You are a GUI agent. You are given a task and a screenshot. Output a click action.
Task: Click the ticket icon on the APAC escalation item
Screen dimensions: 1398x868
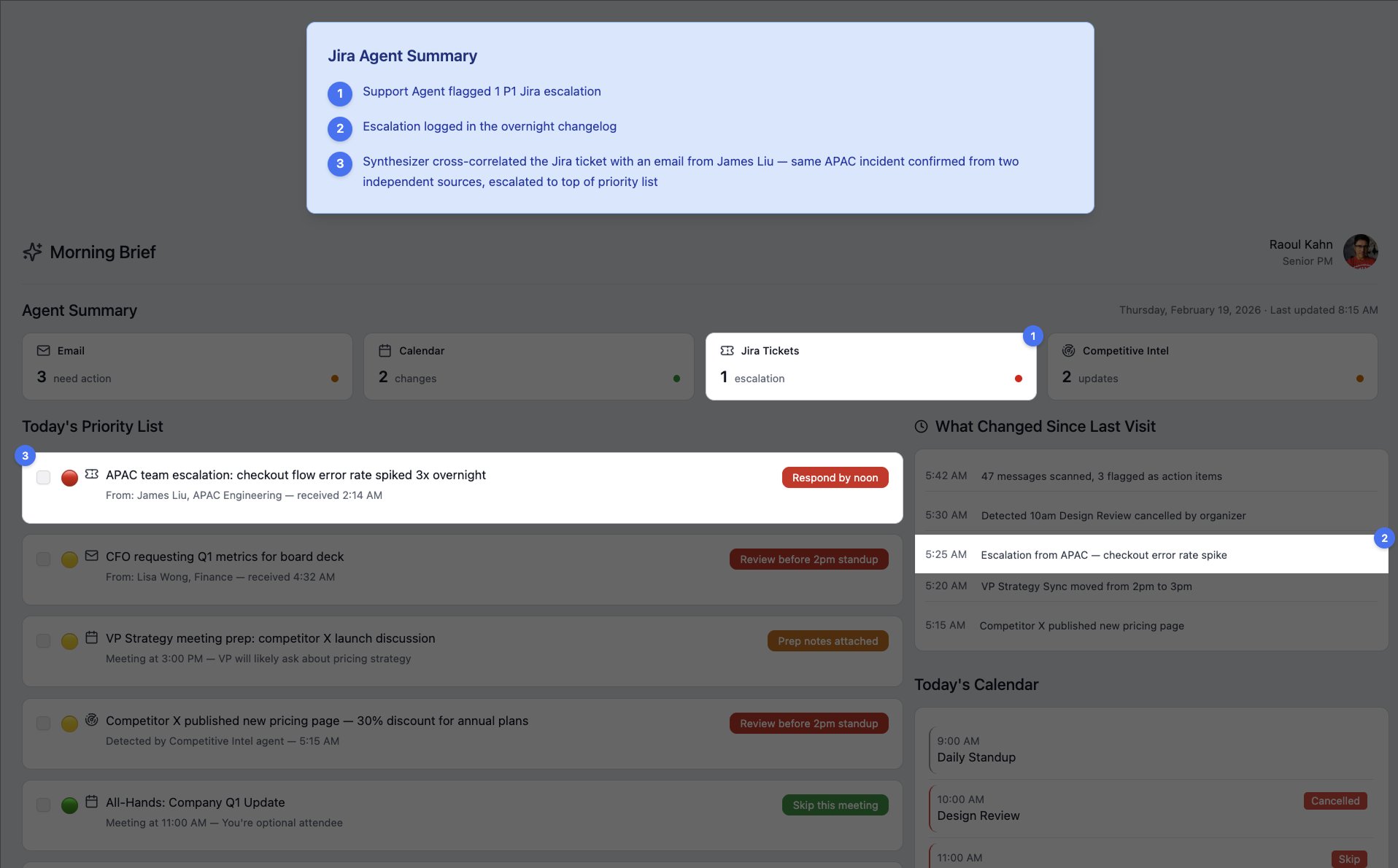click(91, 474)
